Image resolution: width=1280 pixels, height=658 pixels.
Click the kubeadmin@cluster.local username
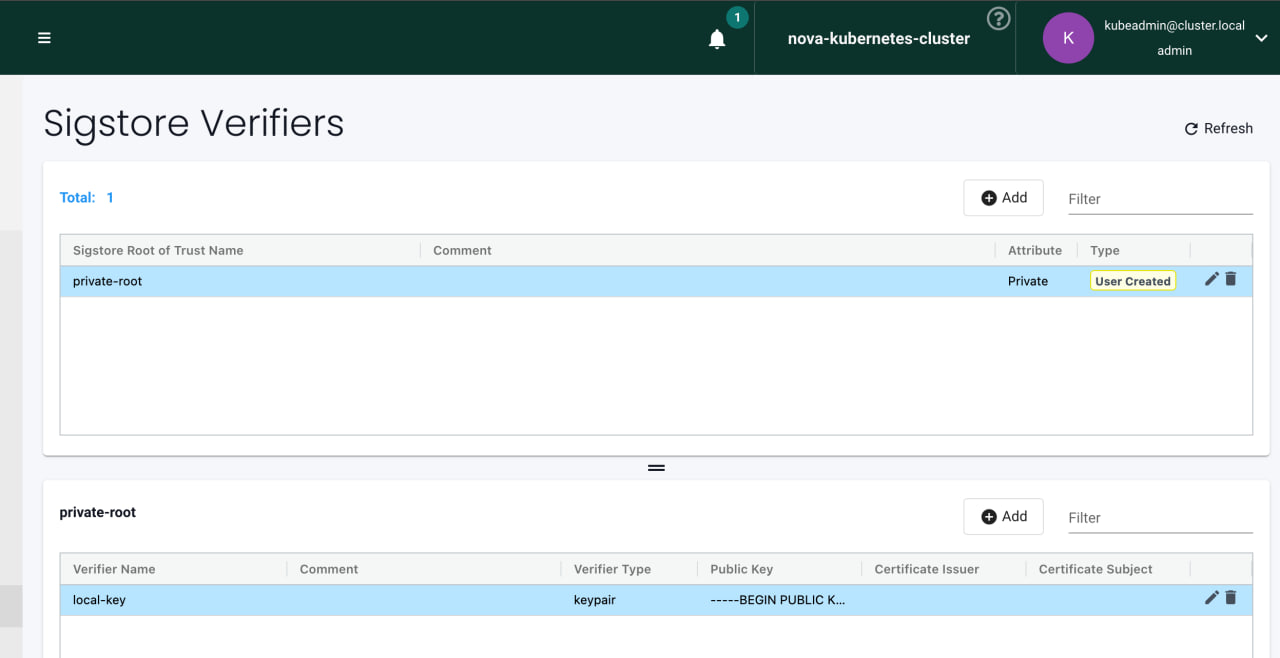(1174, 25)
